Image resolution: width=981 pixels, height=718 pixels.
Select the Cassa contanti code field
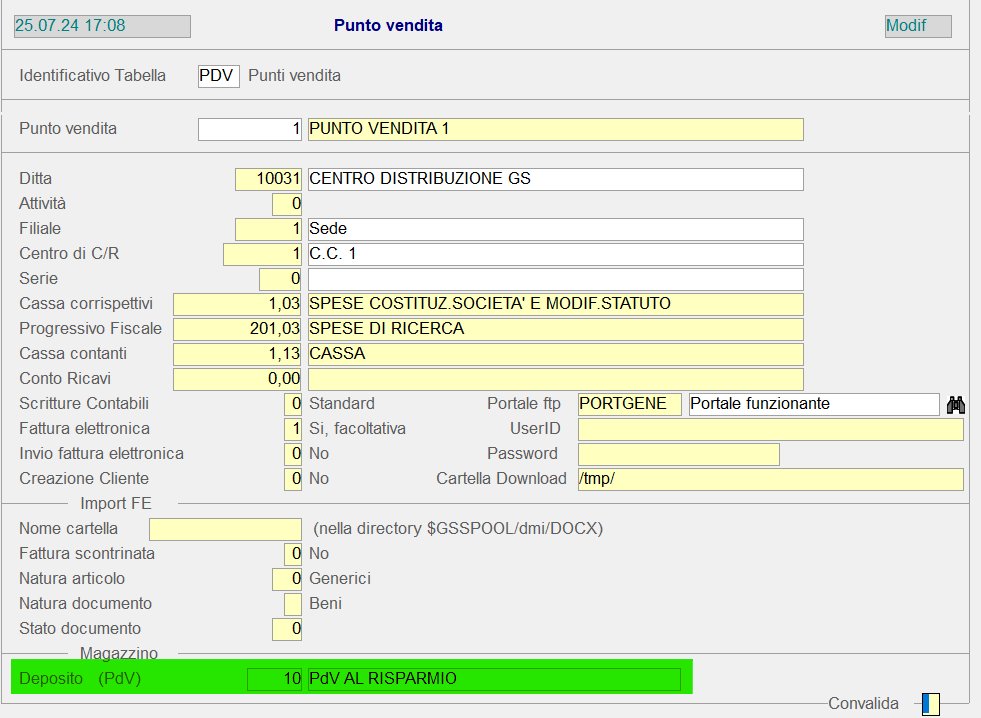tap(238, 354)
